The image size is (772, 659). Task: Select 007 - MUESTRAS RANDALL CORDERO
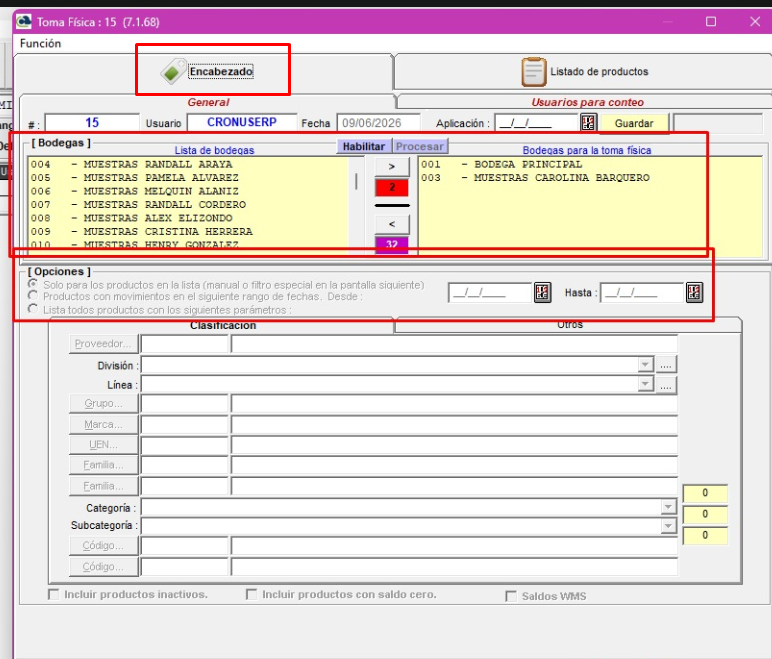pos(138,204)
